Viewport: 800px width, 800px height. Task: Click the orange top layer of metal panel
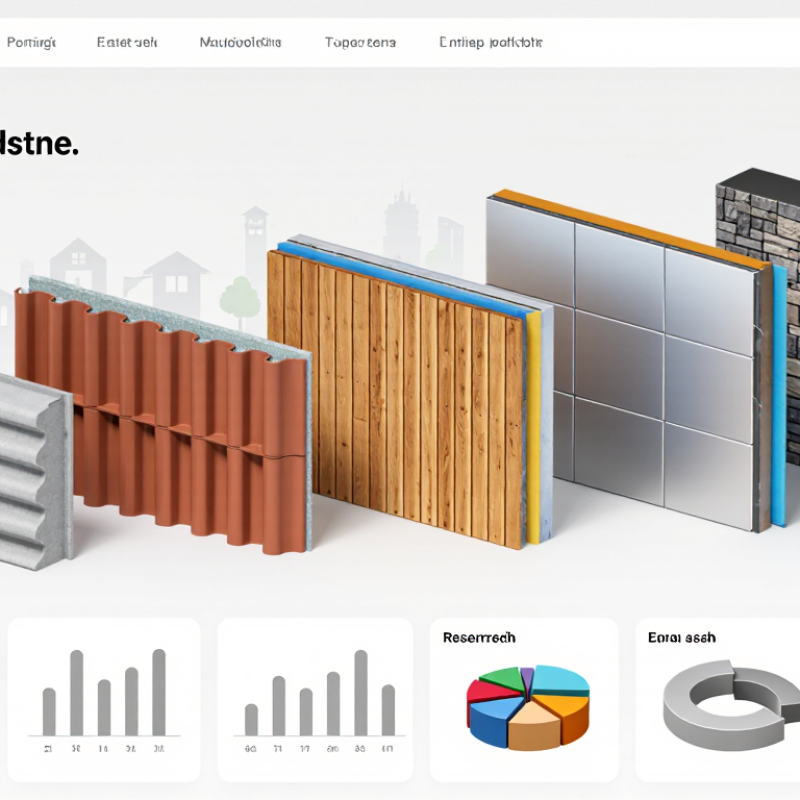(630, 227)
